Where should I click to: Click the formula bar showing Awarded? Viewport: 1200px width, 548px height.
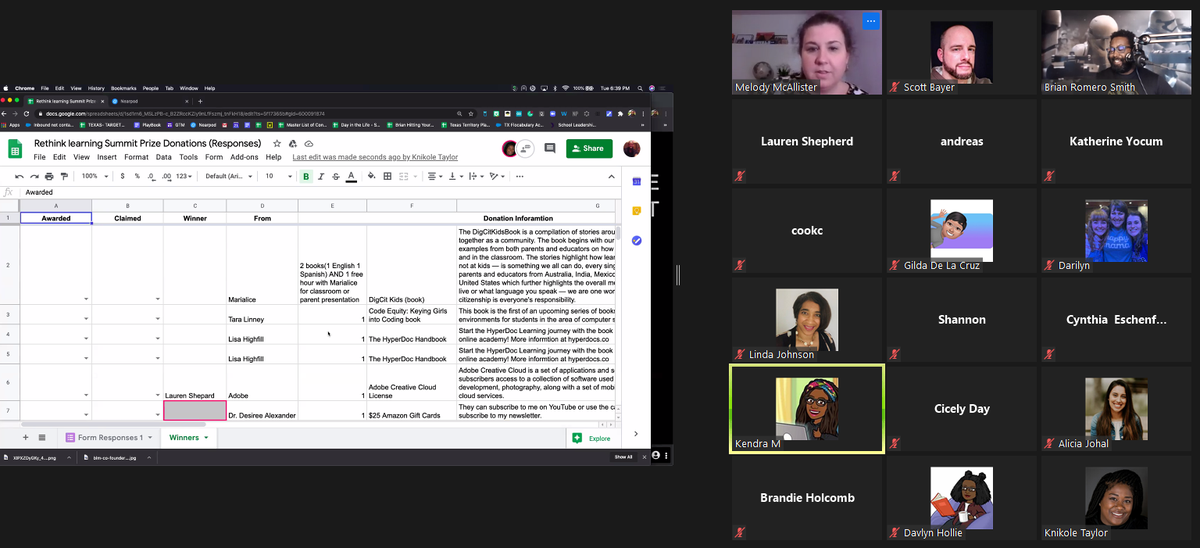(320, 192)
